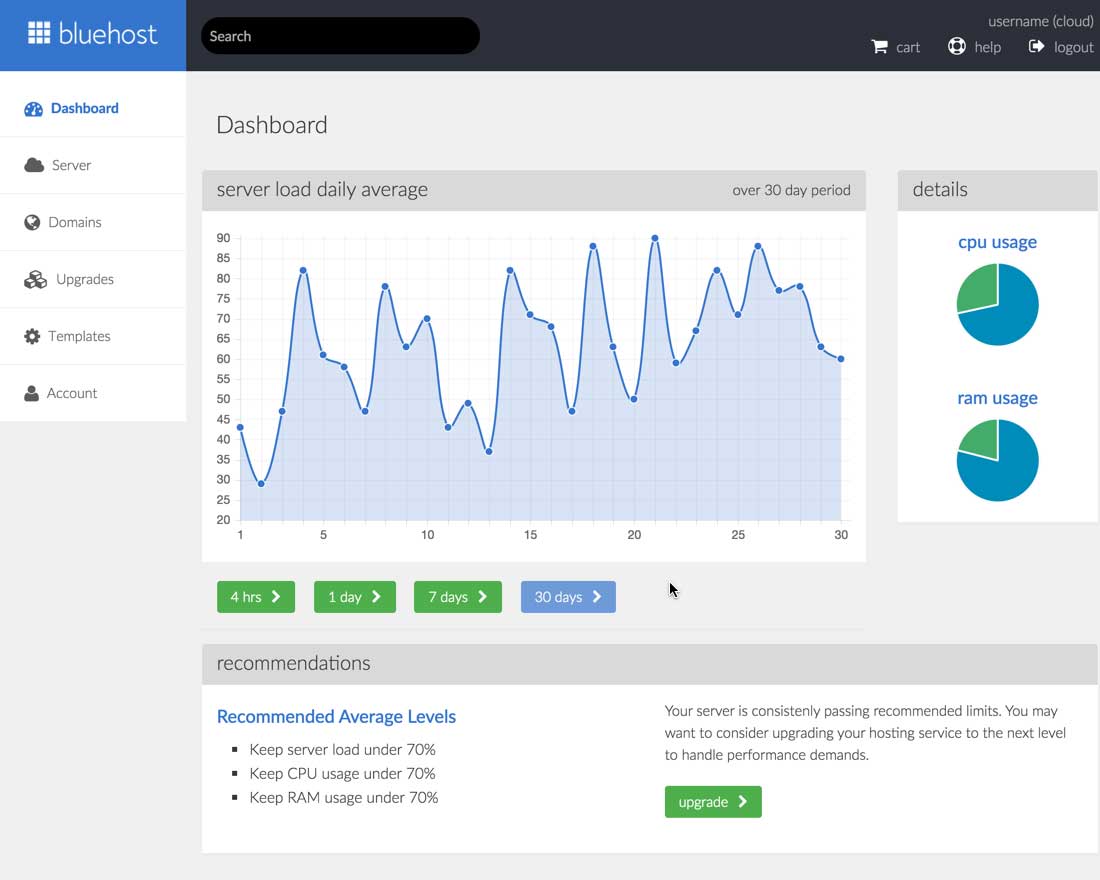Click 'Keep server load under 70%' bullet
Screen dimensions: 1100x880
pos(342,749)
